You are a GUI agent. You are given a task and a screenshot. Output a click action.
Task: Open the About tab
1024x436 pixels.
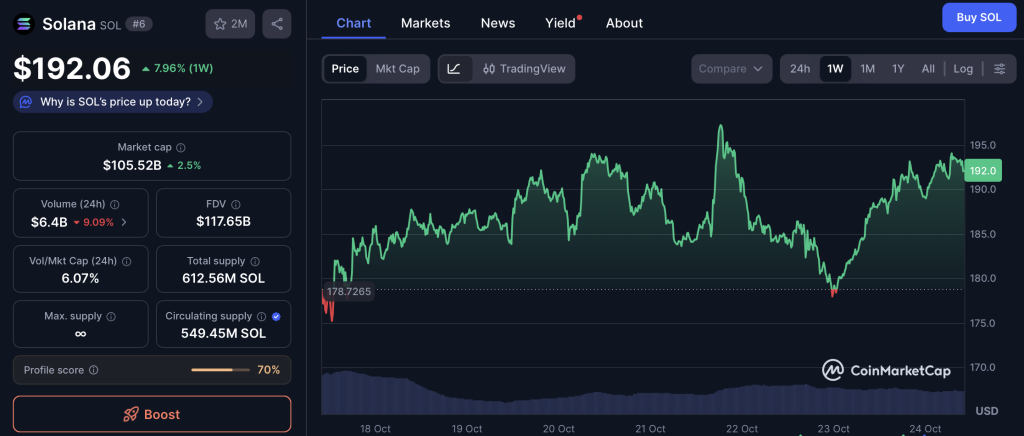624,23
